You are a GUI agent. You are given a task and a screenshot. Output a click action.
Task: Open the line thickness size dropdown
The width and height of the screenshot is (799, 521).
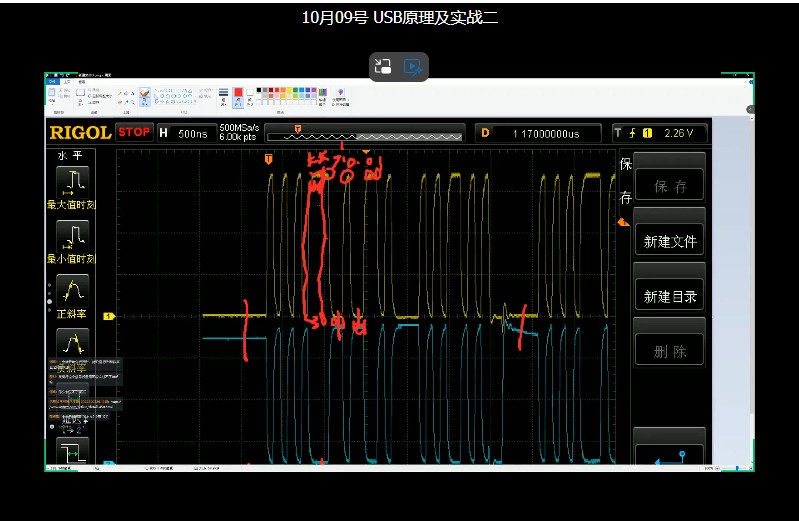(222, 95)
